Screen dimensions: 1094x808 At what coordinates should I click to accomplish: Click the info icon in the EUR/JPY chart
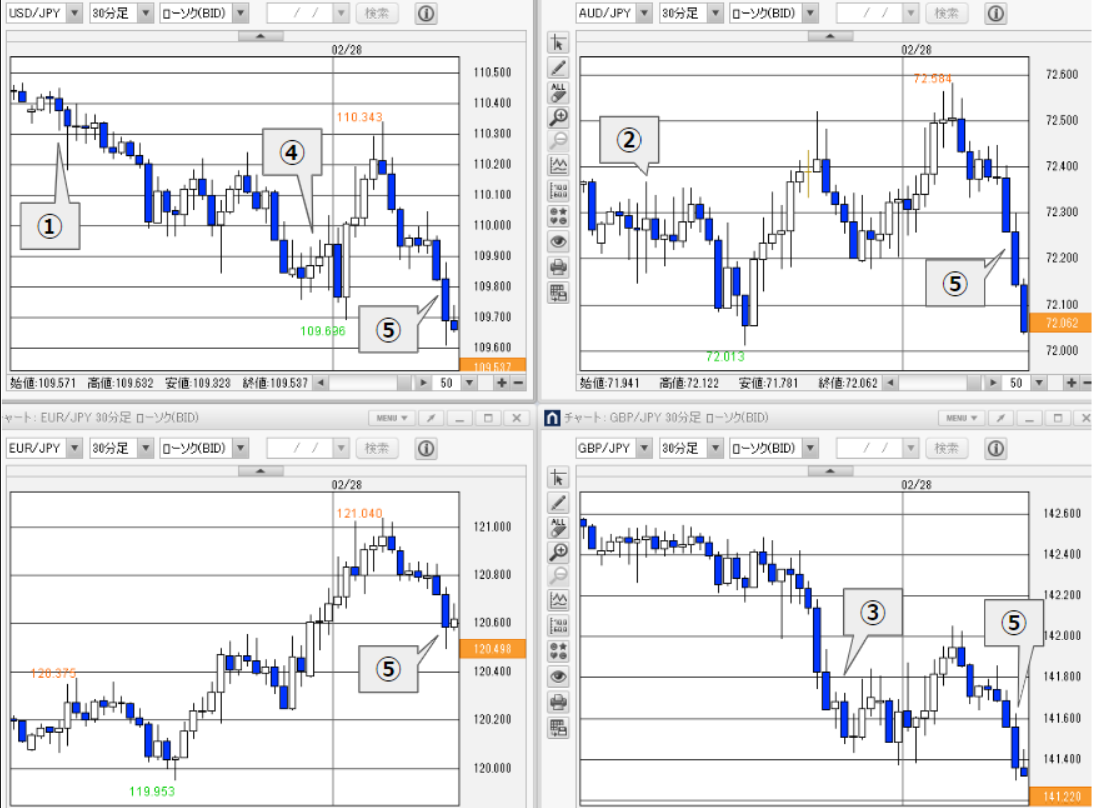426,448
